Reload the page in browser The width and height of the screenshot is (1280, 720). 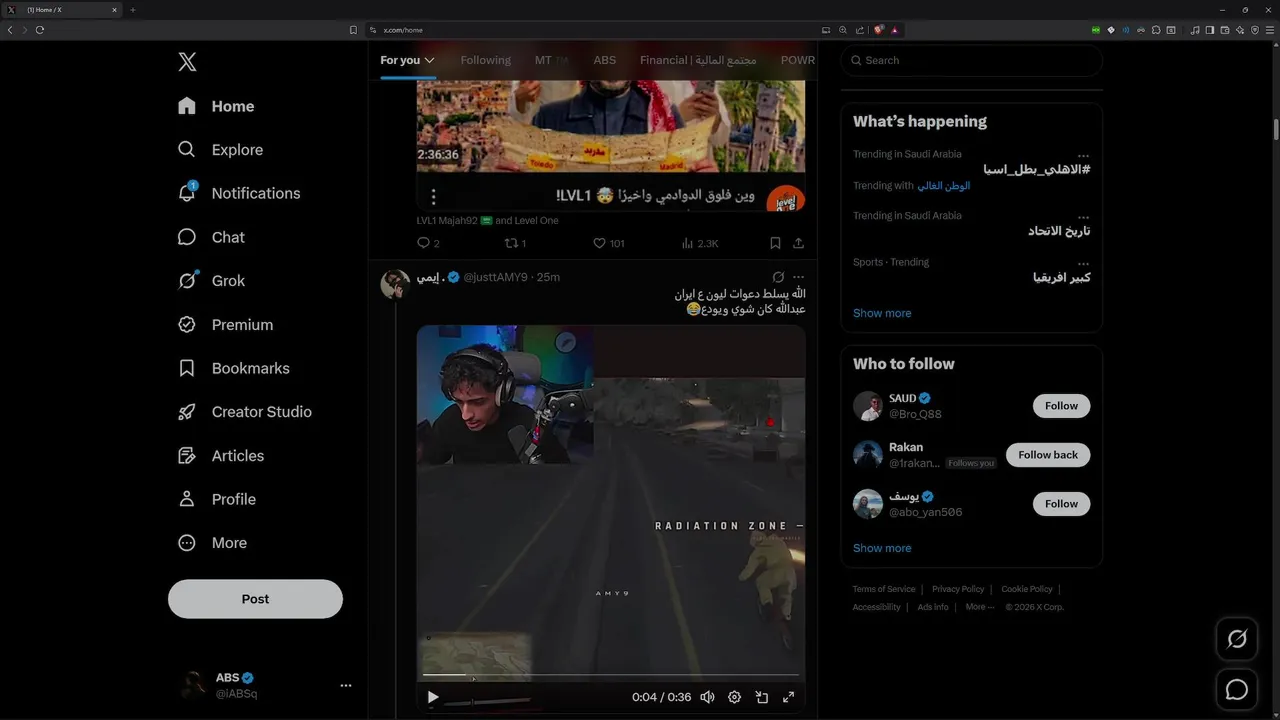(x=40, y=30)
